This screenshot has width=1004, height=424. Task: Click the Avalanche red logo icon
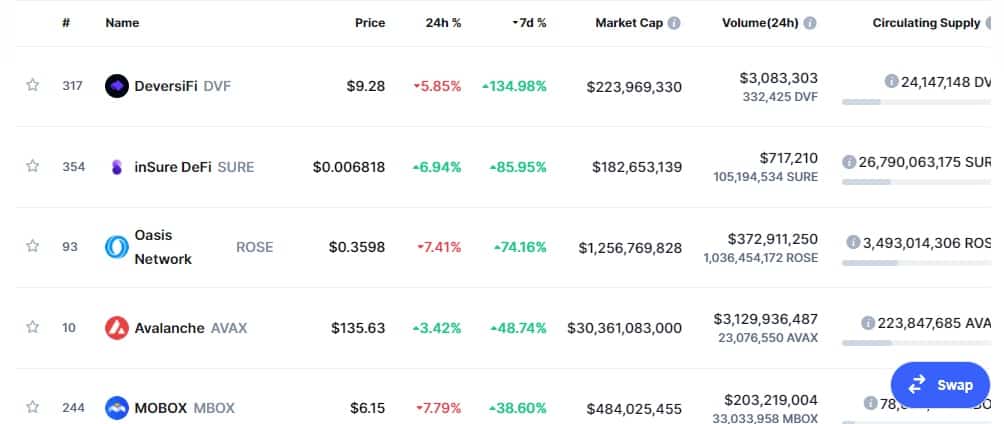click(x=117, y=327)
